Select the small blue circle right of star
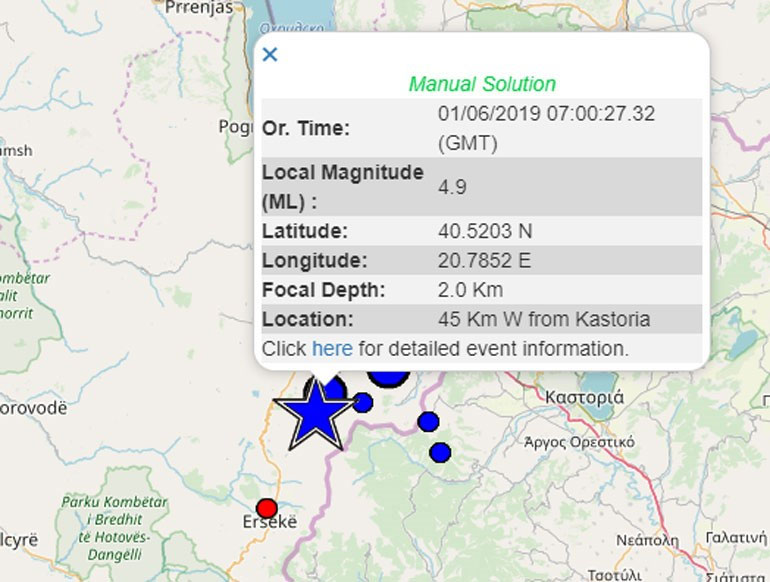 point(363,403)
